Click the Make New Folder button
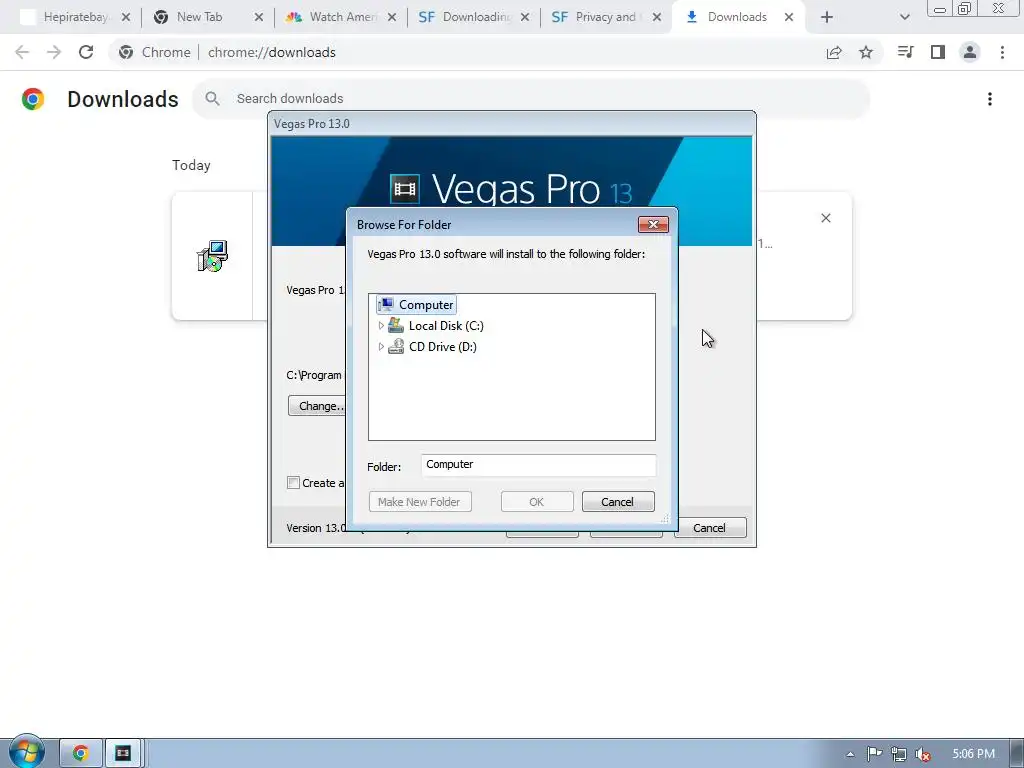Viewport: 1024px width, 768px height. [x=420, y=502]
